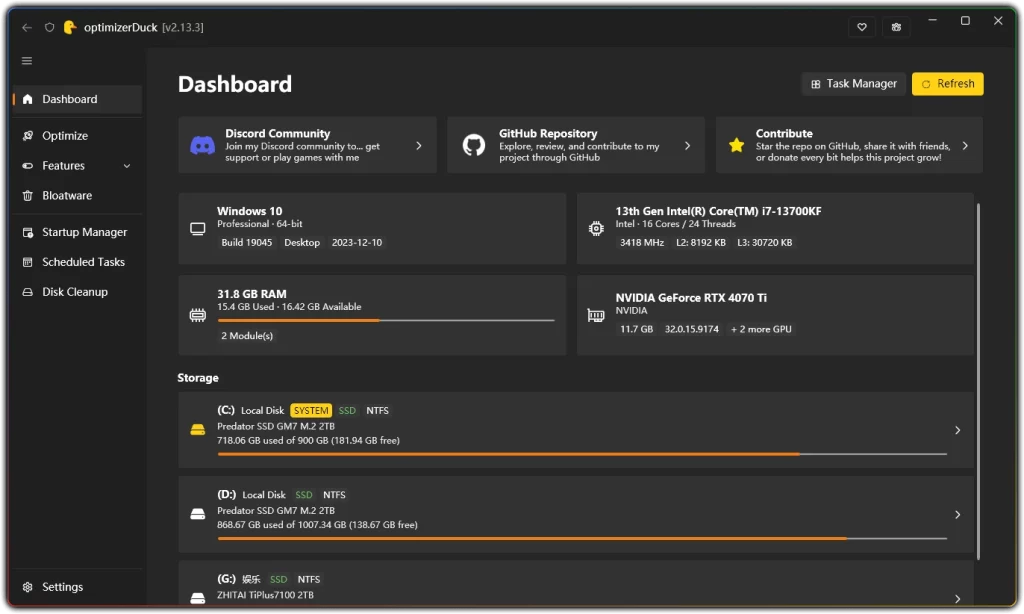Image resolution: width=1024 pixels, height=614 pixels.
Task: Click the '+ 2 more GPU' tag
Action: tap(761, 329)
